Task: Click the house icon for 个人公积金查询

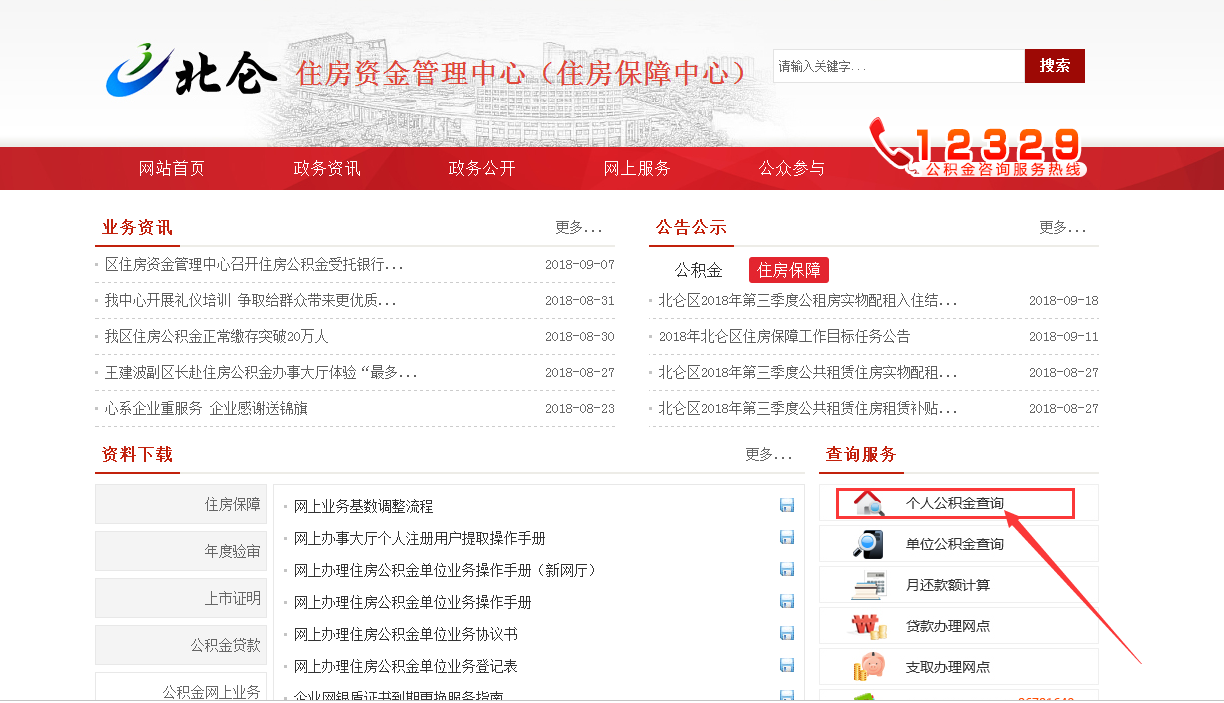Action: click(x=868, y=503)
